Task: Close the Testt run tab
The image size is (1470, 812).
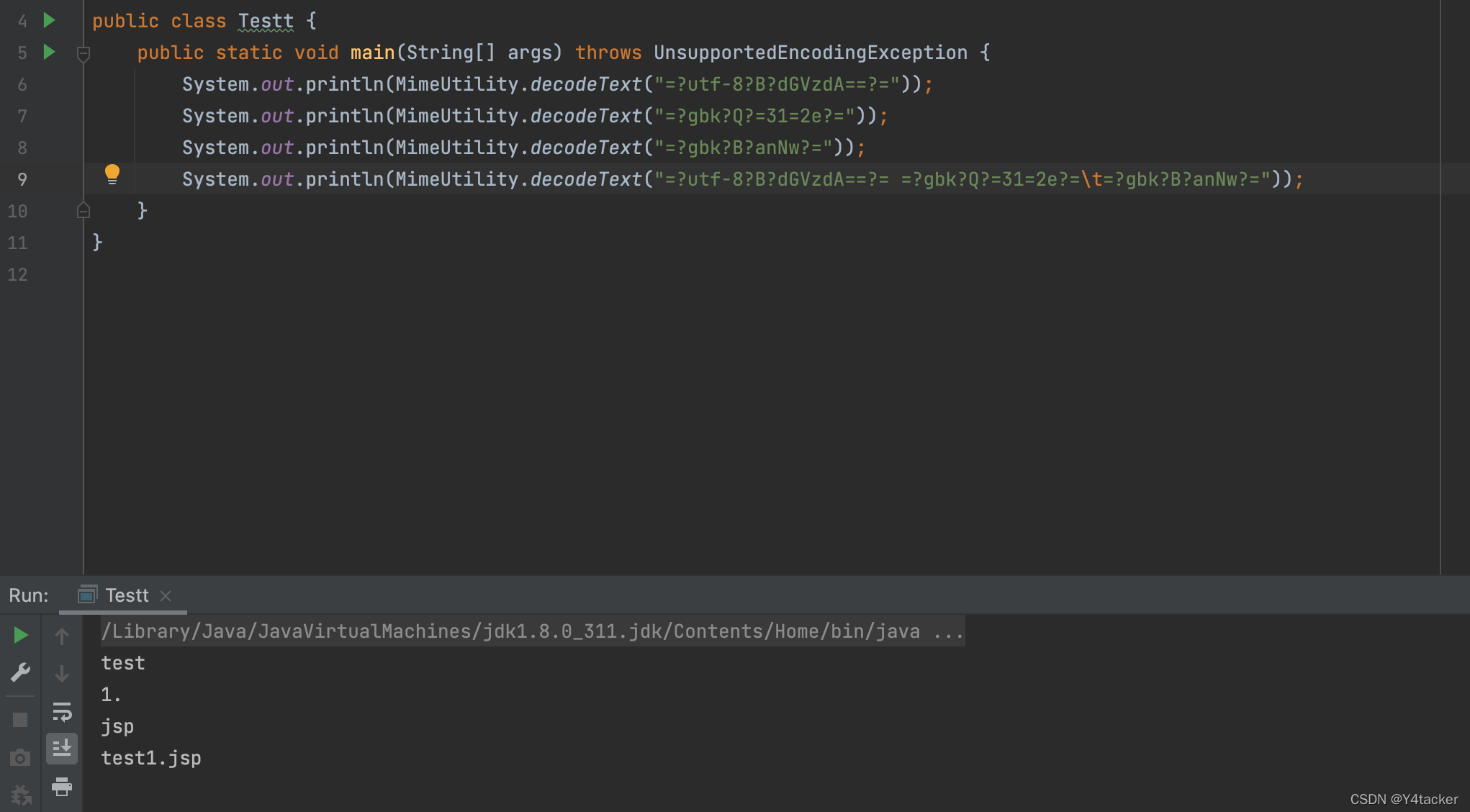Action: pos(166,595)
